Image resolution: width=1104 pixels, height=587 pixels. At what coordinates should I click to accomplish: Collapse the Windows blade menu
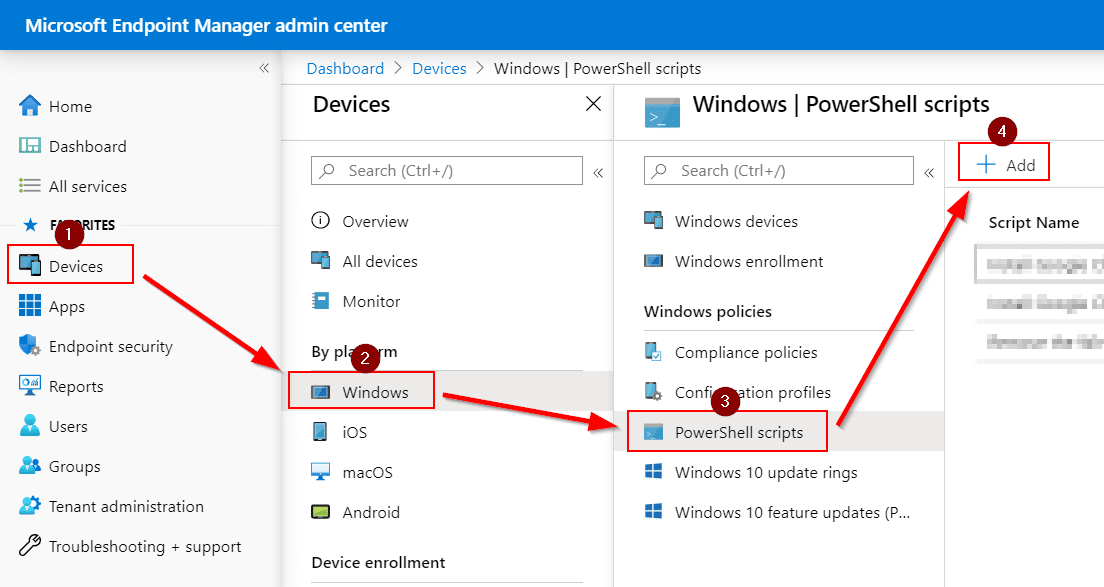tap(929, 172)
